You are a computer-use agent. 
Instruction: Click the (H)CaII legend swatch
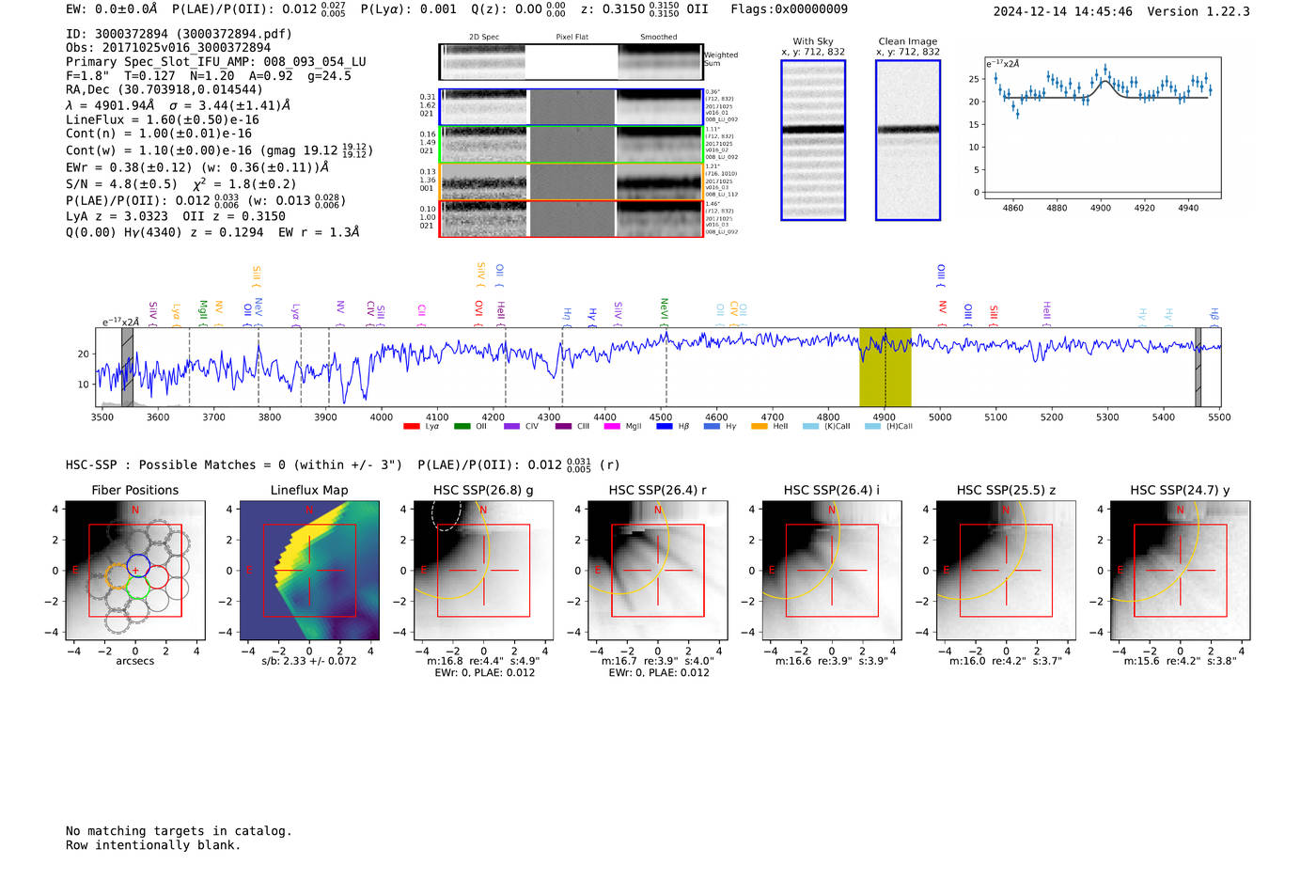point(872,426)
